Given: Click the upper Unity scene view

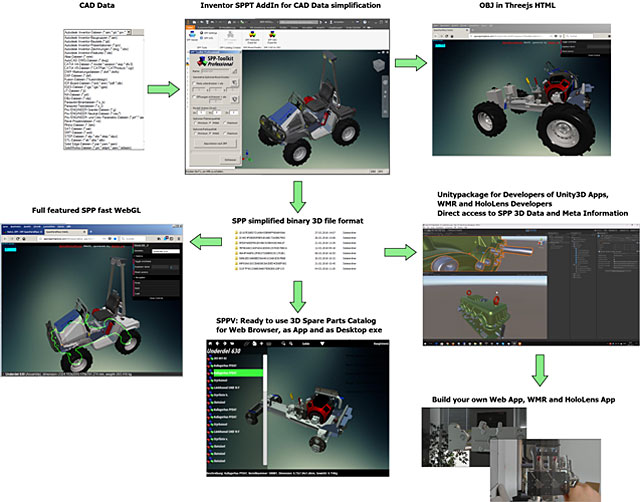Looking at the screenshot, I should pyautogui.click(x=485, y=252).
